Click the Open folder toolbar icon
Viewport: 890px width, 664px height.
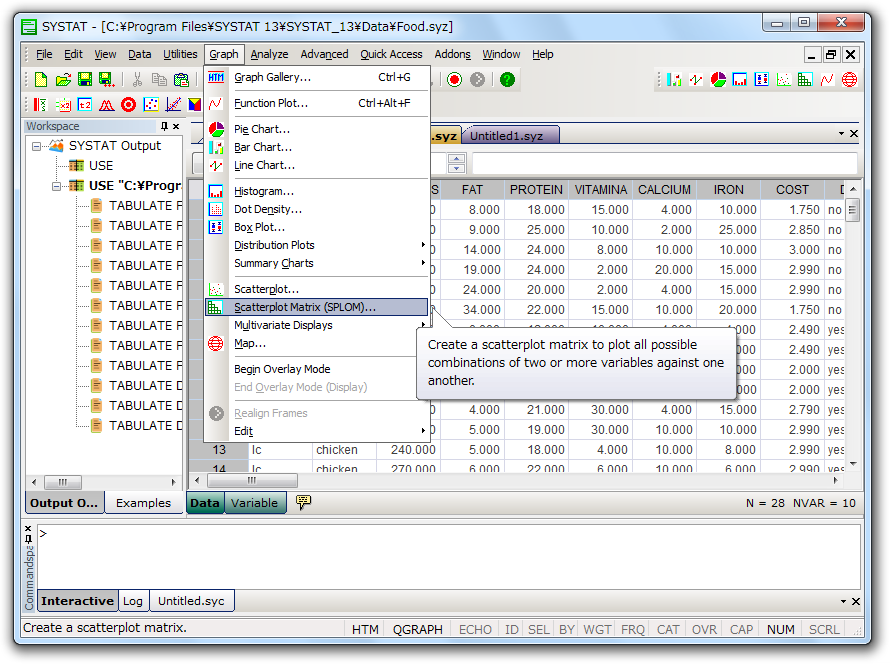click(63, 79)
